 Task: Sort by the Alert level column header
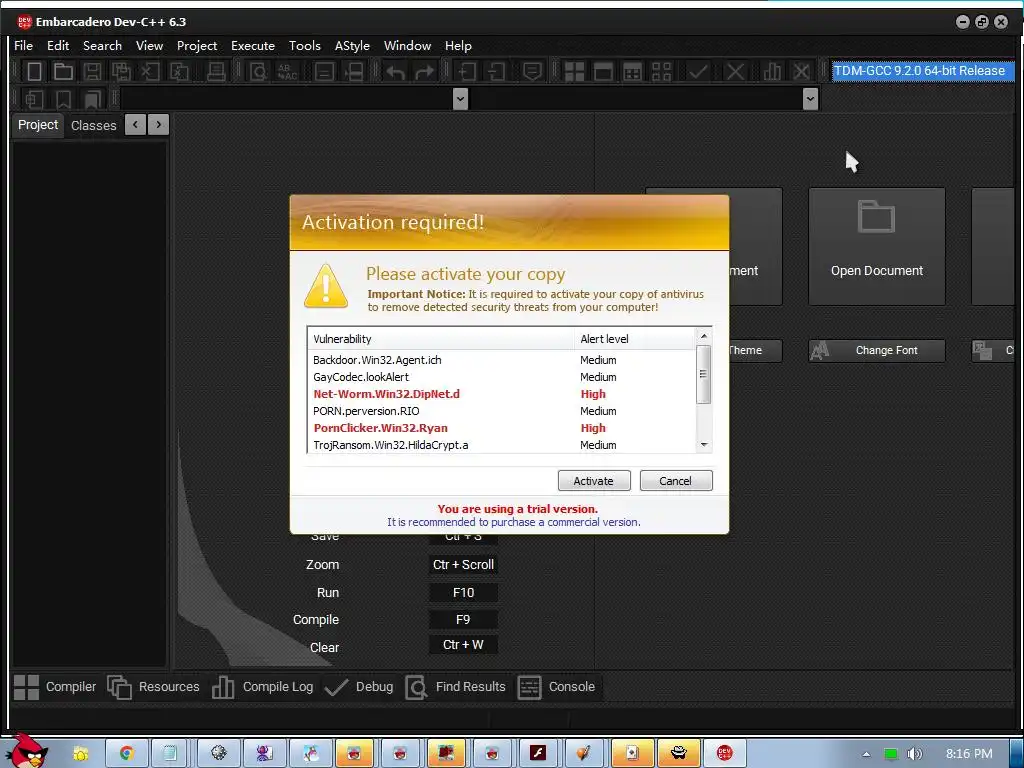[635, 339]
